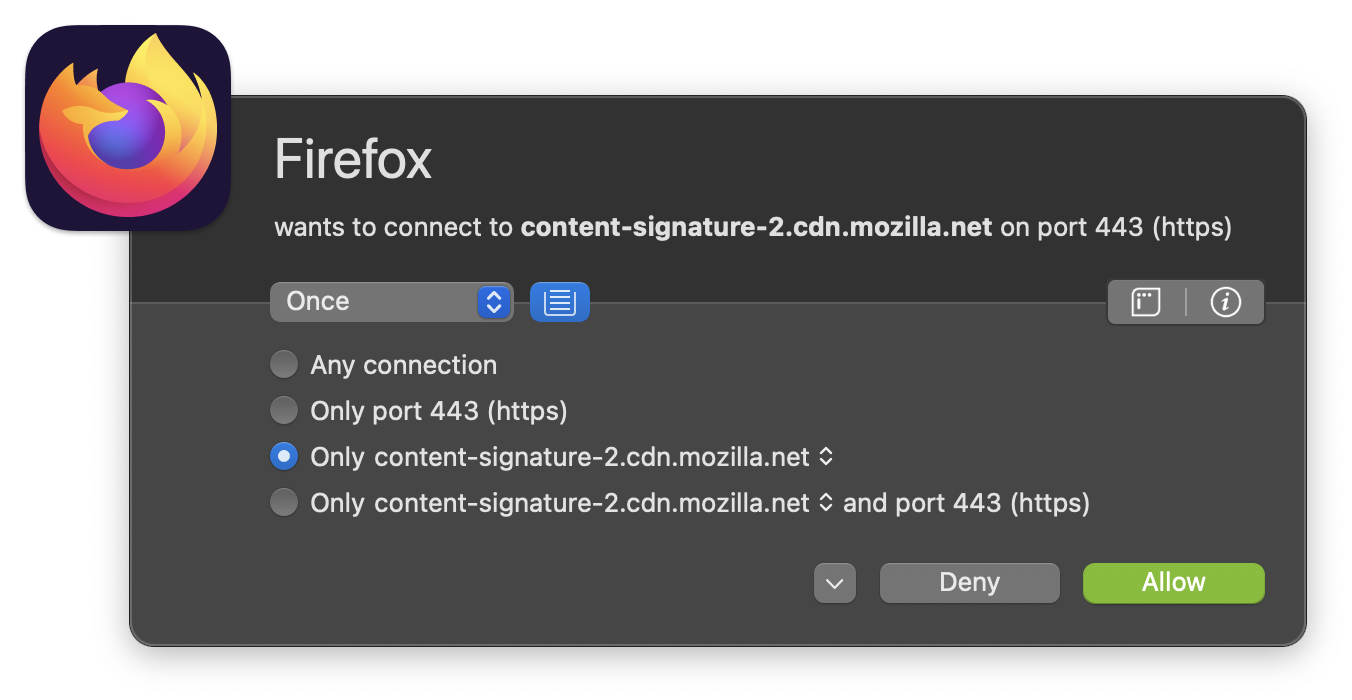Click the "wants to connect to" text
This screenshot has width=1352, height=700.
(394, 228)
